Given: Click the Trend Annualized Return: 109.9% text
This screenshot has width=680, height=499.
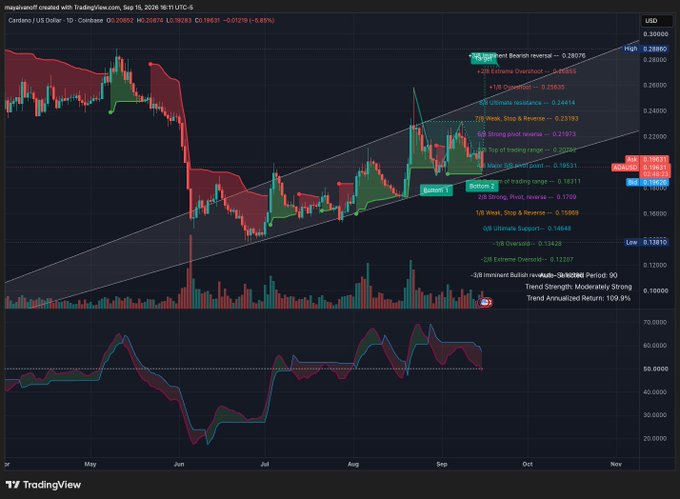Looking at the screenshot, I should 579,298.
